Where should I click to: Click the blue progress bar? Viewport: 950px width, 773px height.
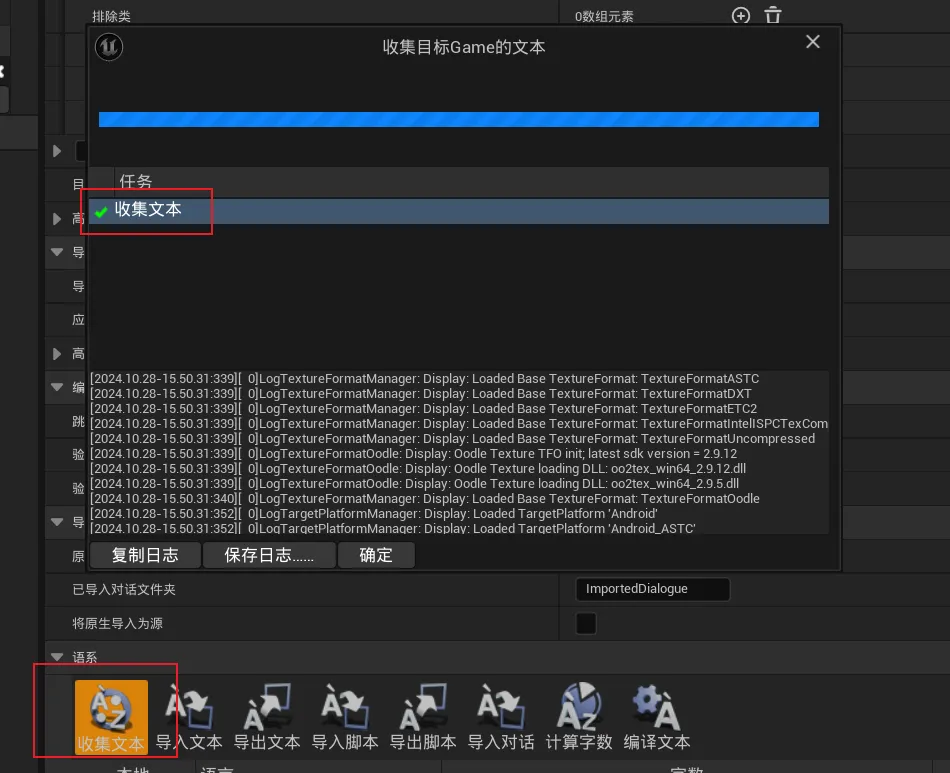click(x=458, y=119)
